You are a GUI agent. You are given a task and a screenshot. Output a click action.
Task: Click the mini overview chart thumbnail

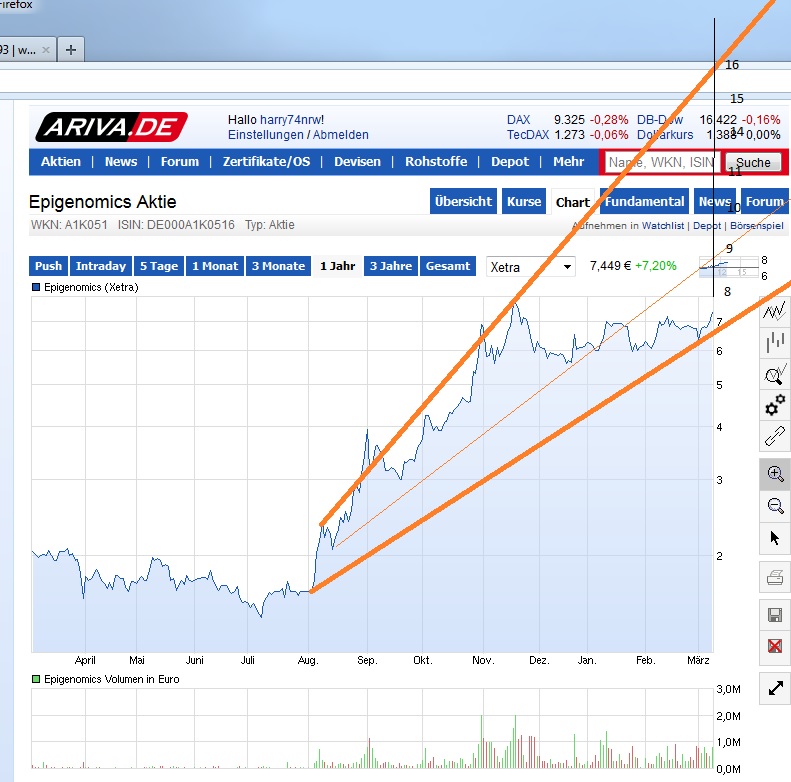tap(728, 267)
